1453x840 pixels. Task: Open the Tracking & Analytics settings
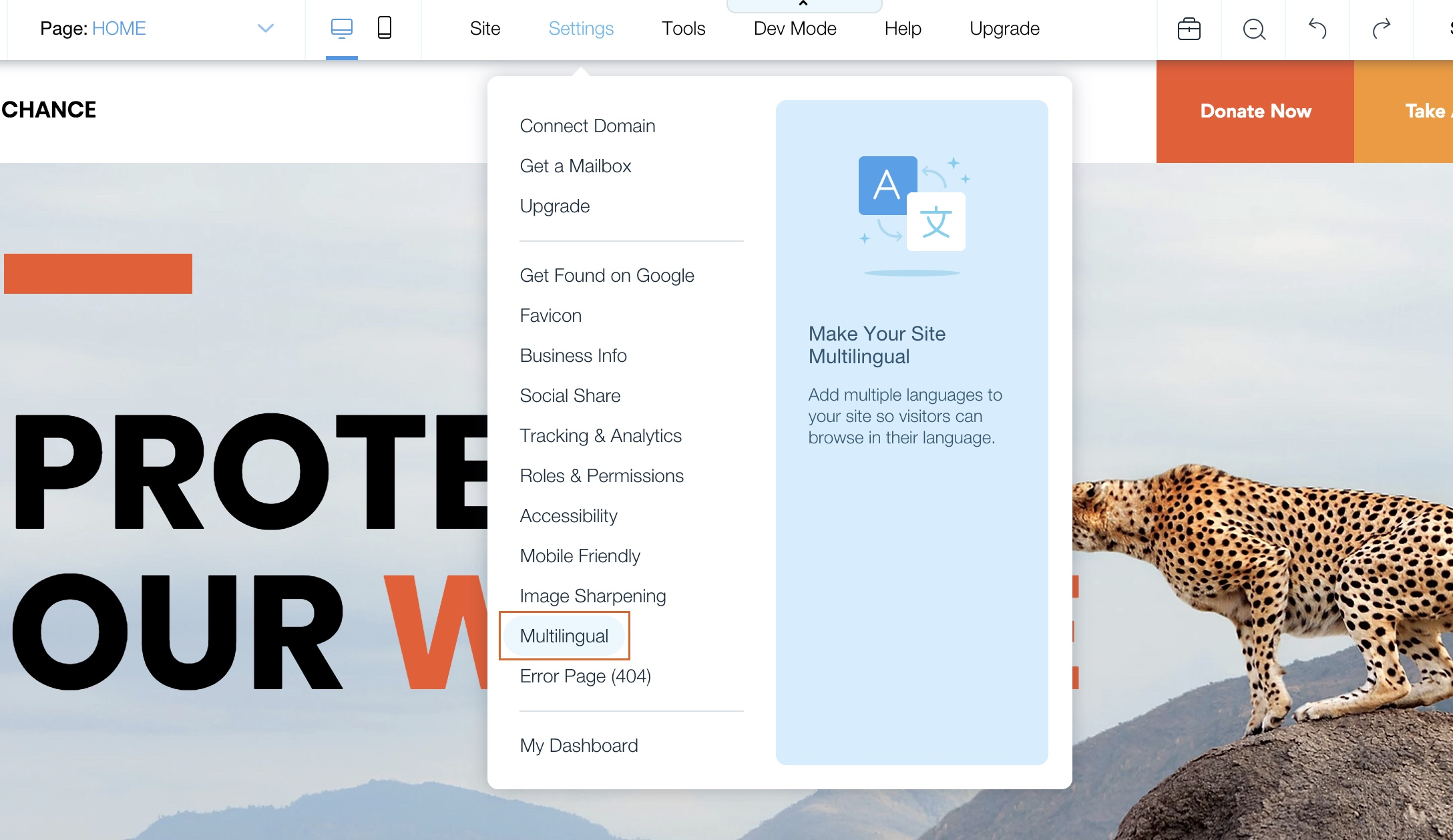pyautogui.click(x=600, y=435)
